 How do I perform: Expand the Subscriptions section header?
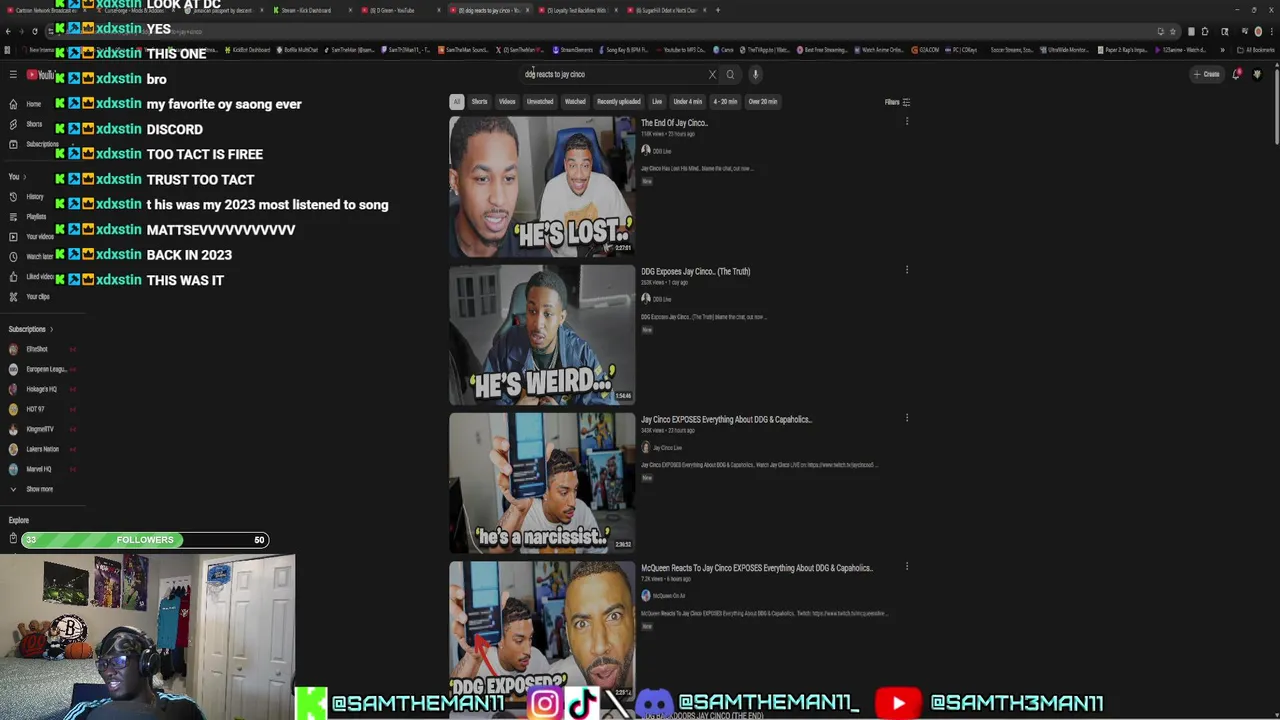click(30, 329)
